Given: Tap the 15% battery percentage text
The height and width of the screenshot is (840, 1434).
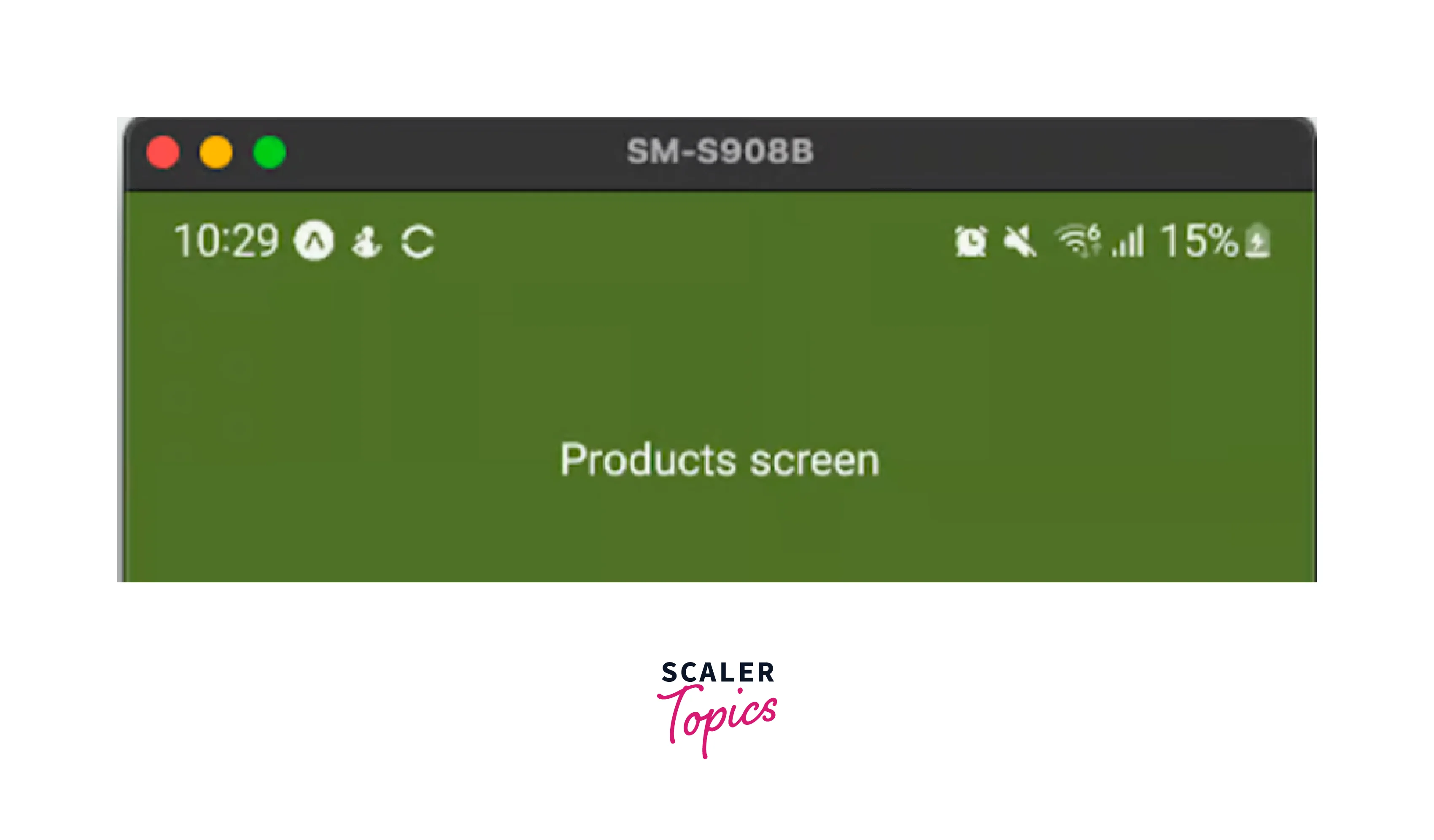Looking at the screenshot, I should tap(1199, 241).
